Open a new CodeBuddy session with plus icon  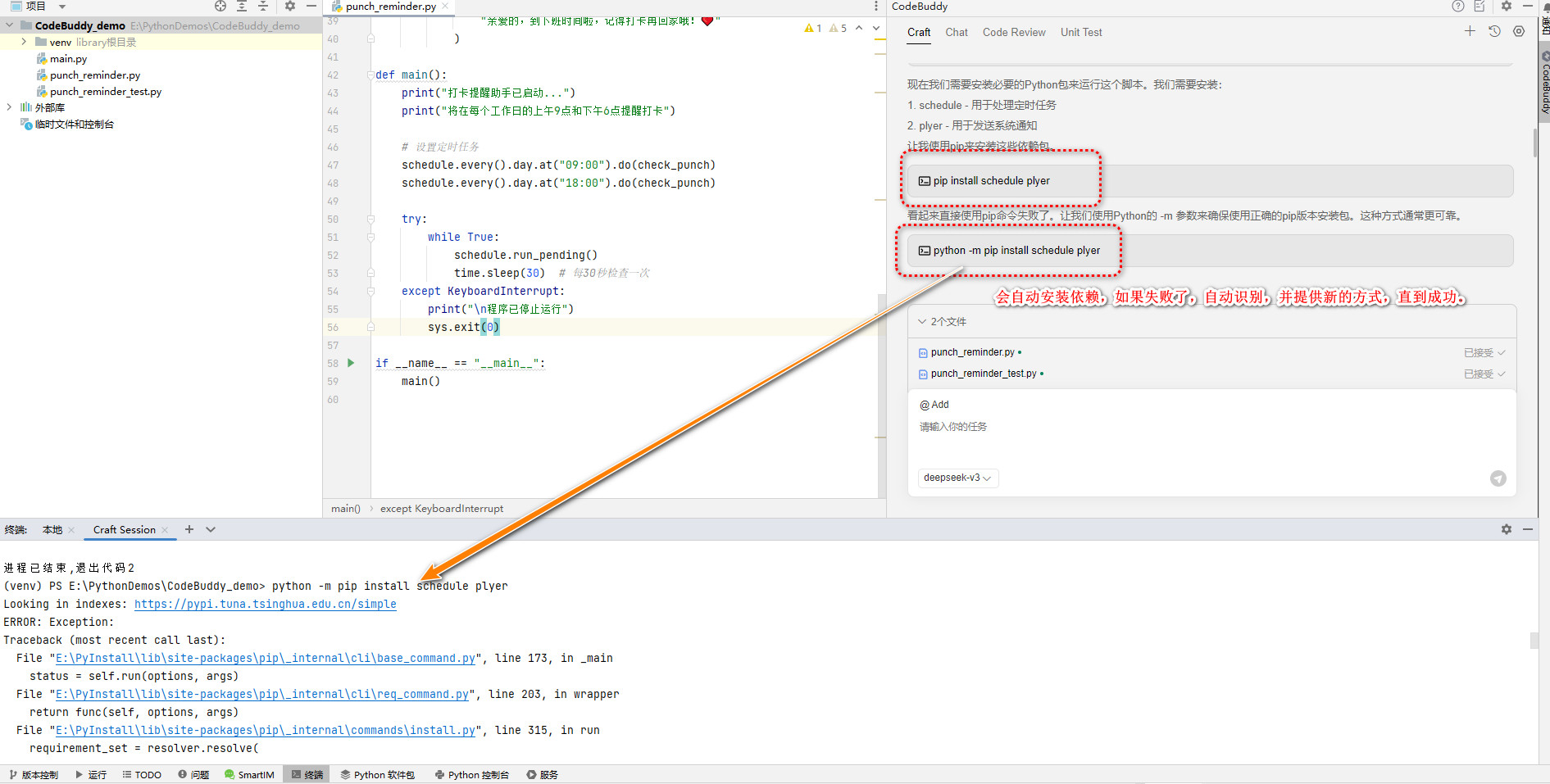(x=1470, y=31)
